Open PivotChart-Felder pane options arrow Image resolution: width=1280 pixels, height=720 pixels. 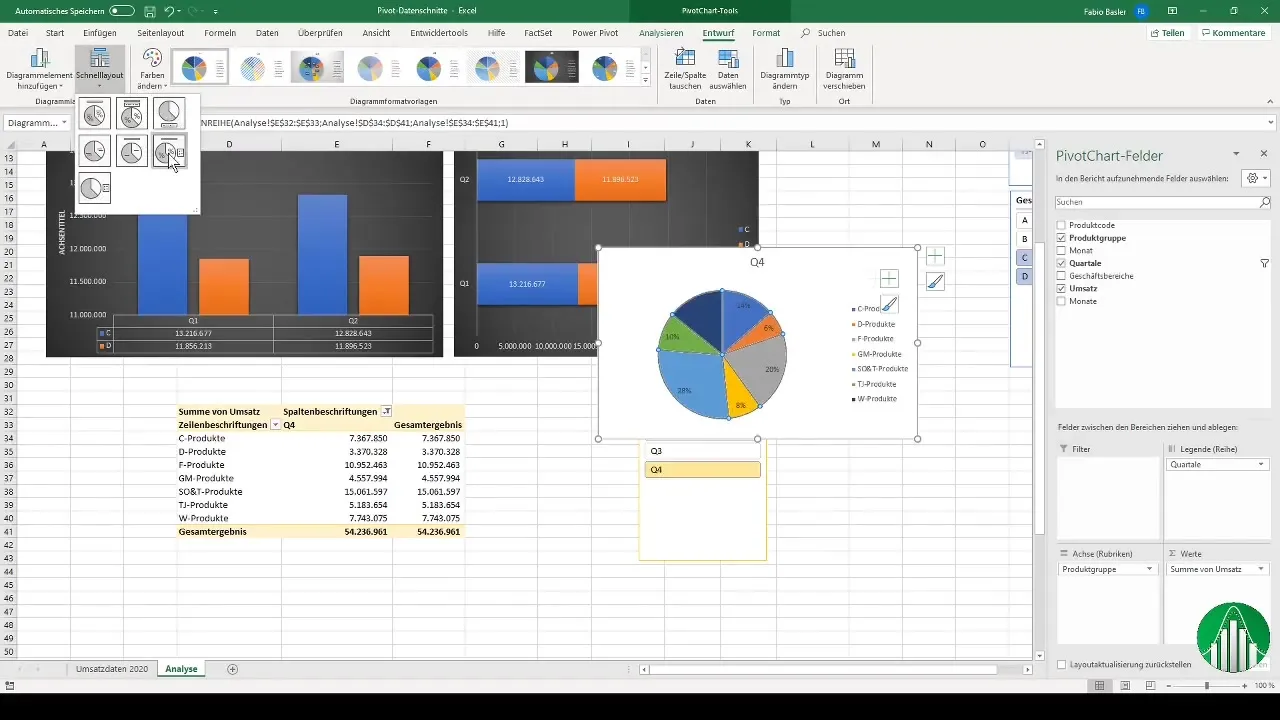1237,154
